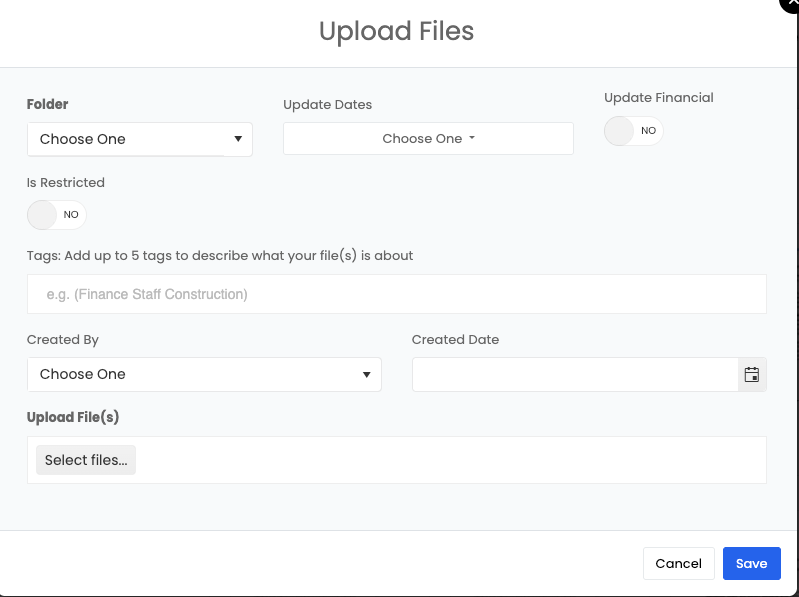Open the calendar date picker icon
This screenshot has width=799, height=597.
coord(752,375)
